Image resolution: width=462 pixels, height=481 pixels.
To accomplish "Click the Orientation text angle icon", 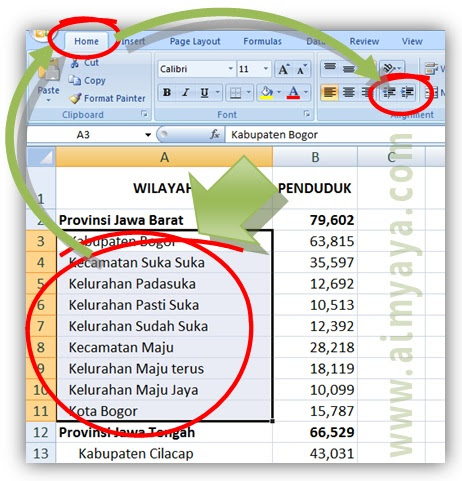I will click(x=388, y=68).
